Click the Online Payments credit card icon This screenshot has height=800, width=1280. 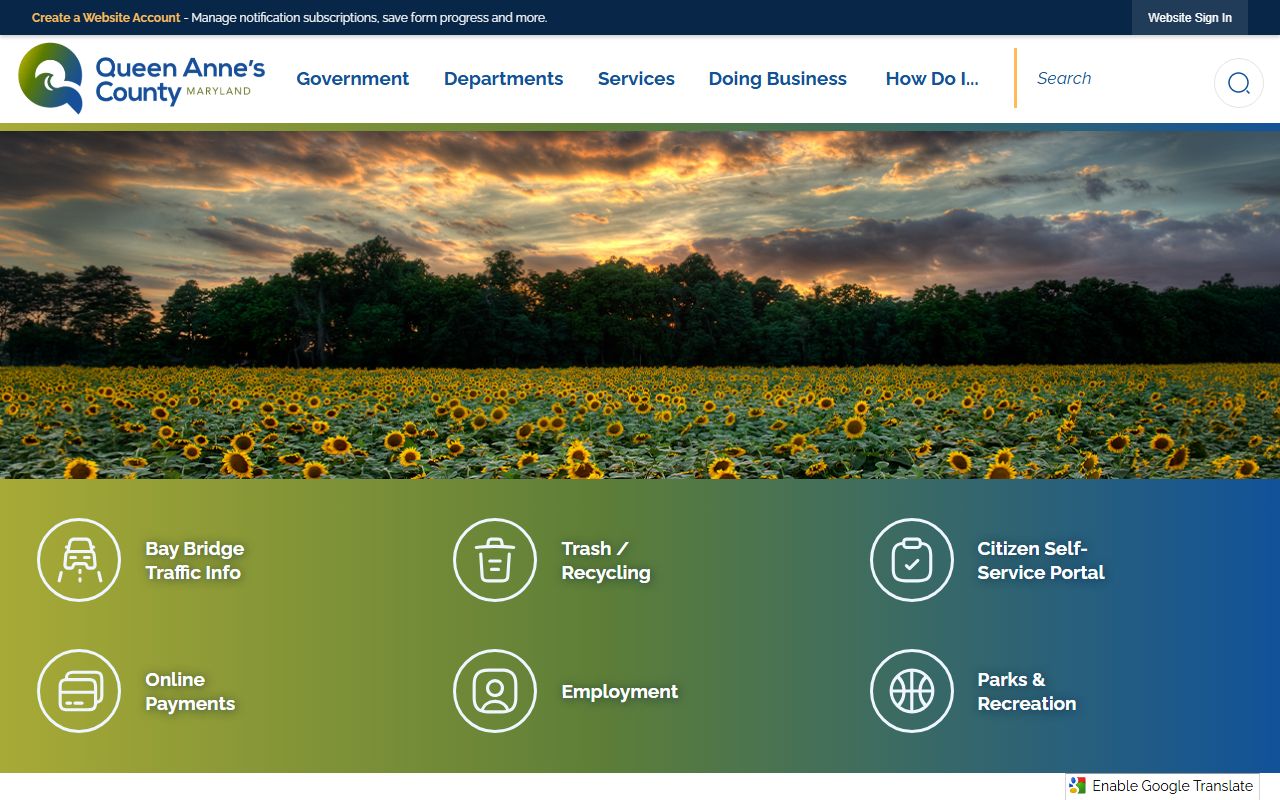pos(79,691)
